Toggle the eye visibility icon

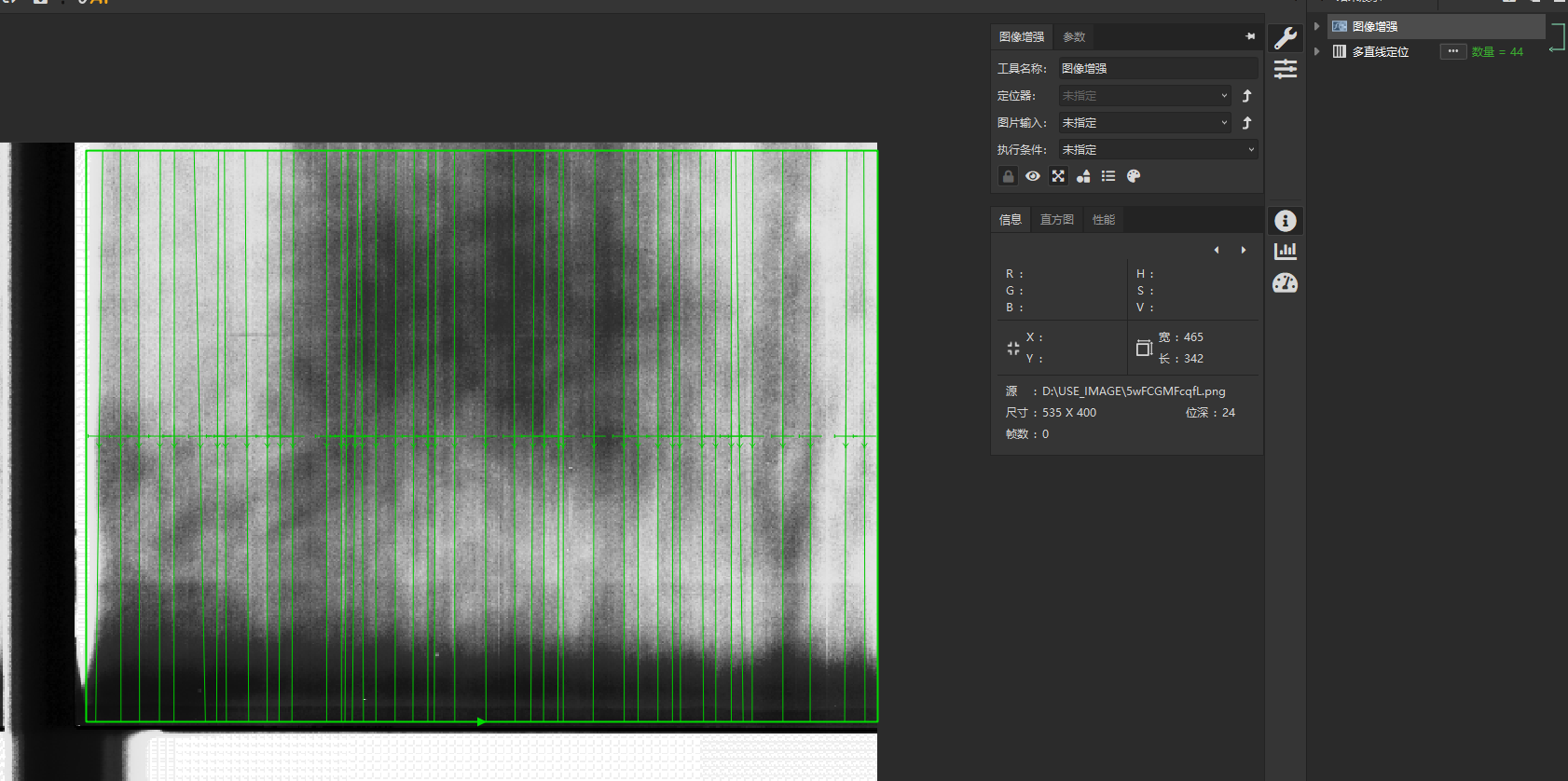(1033, 176)
